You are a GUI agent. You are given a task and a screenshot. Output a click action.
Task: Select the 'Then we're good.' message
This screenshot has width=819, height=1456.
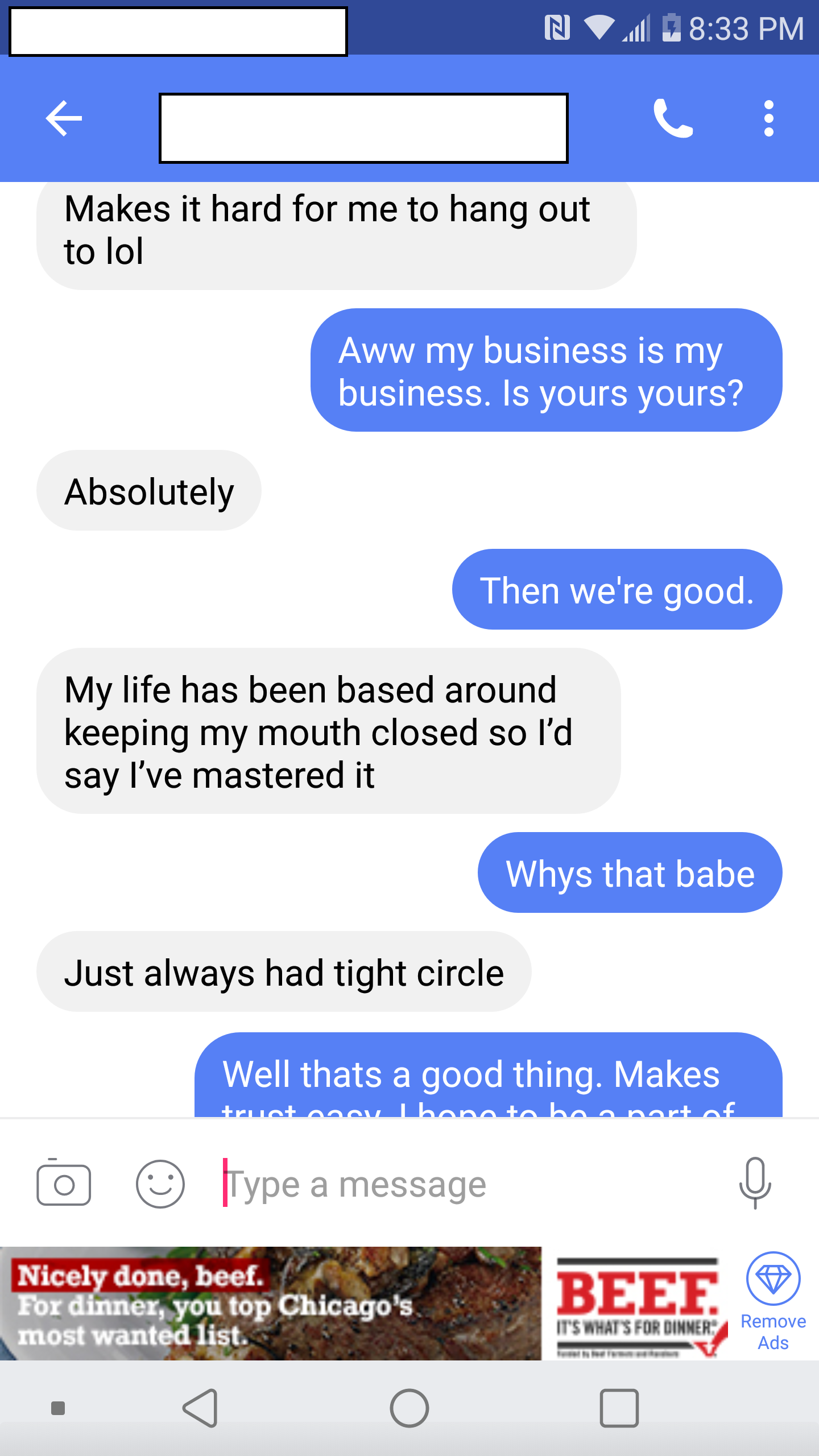[x=617, y=589]
